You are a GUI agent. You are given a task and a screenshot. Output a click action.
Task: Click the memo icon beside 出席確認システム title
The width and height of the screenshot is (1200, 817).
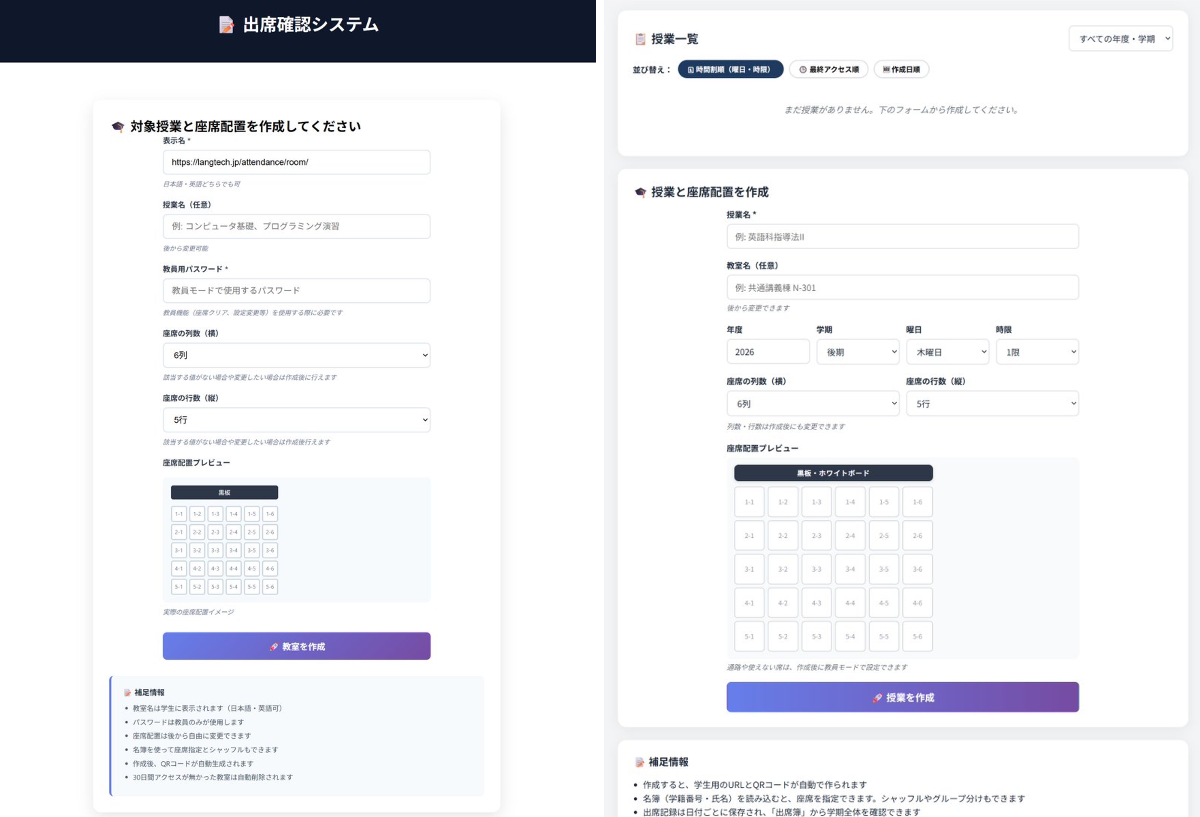pos(226,25)
